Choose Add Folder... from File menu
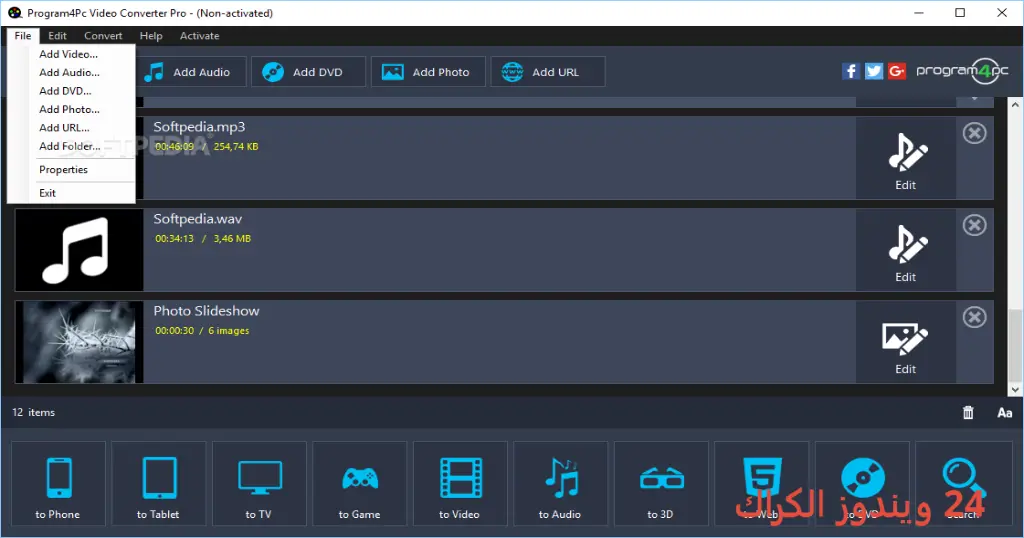This screenshot has width=1024, height=538. click(71, 146)
